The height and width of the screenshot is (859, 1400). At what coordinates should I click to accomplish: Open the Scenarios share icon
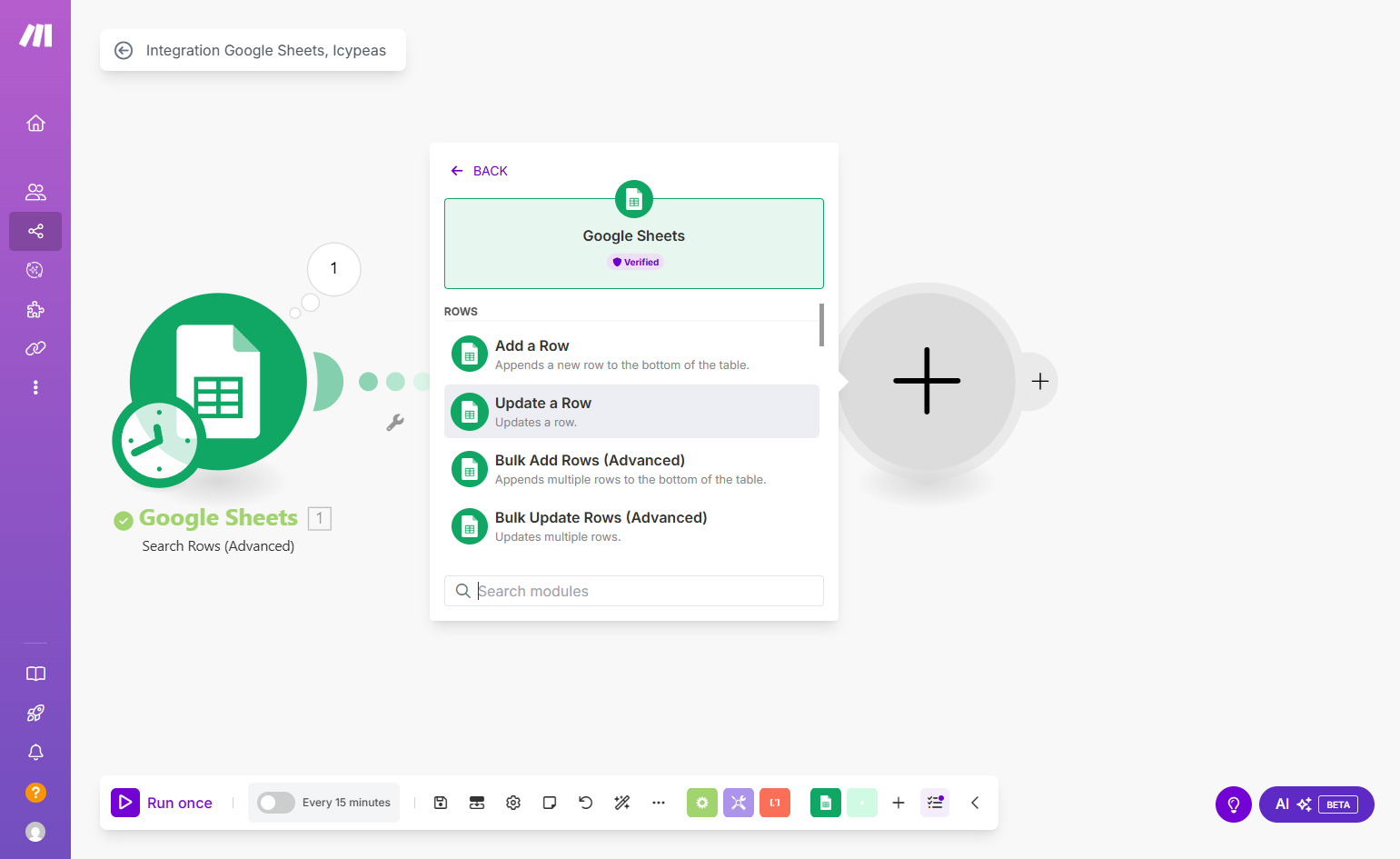click(35, 231)
